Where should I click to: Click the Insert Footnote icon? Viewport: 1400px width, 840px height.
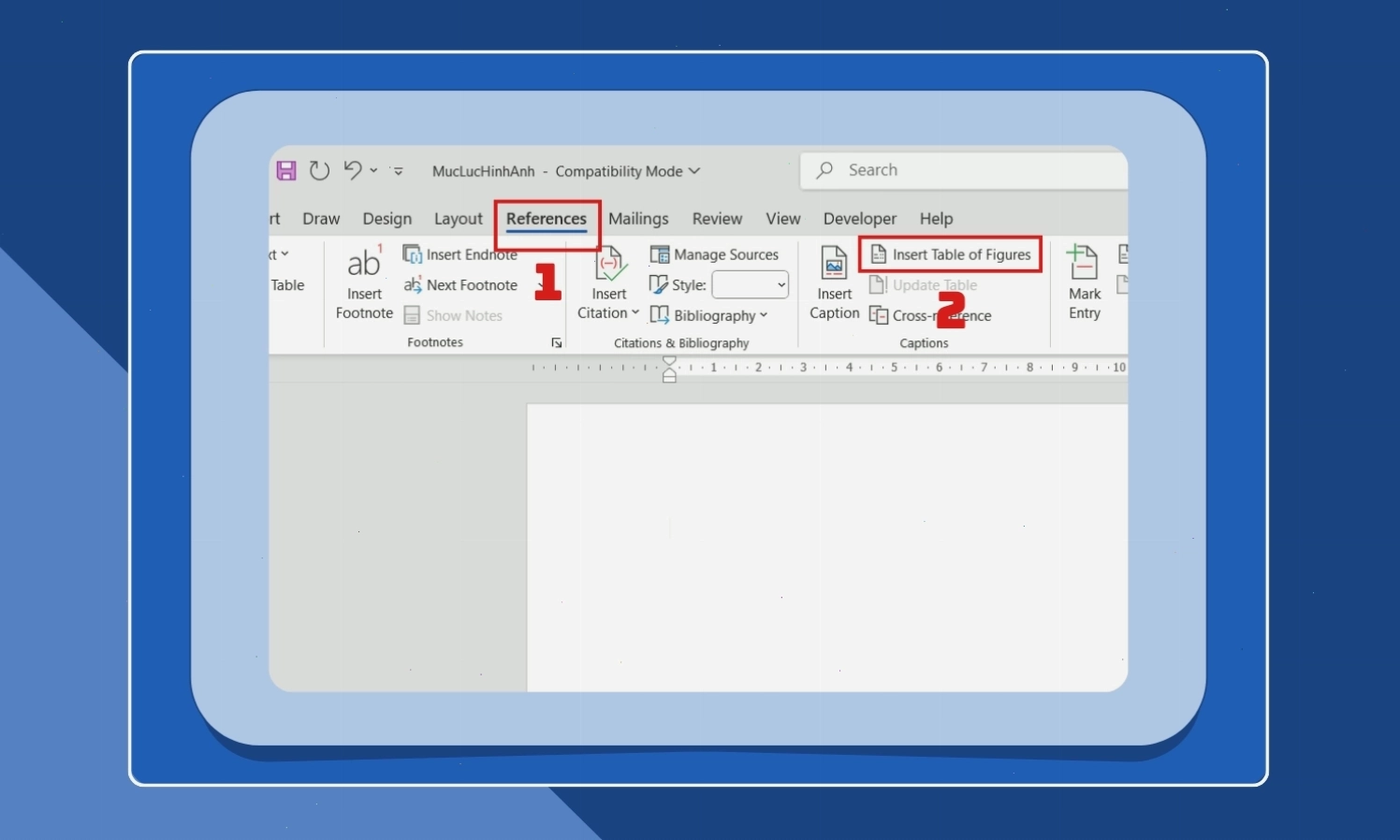(364, 262)
